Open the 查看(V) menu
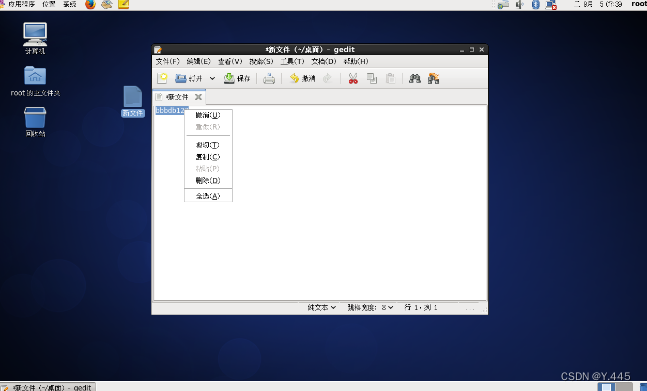647x391 pixels. 230,61
